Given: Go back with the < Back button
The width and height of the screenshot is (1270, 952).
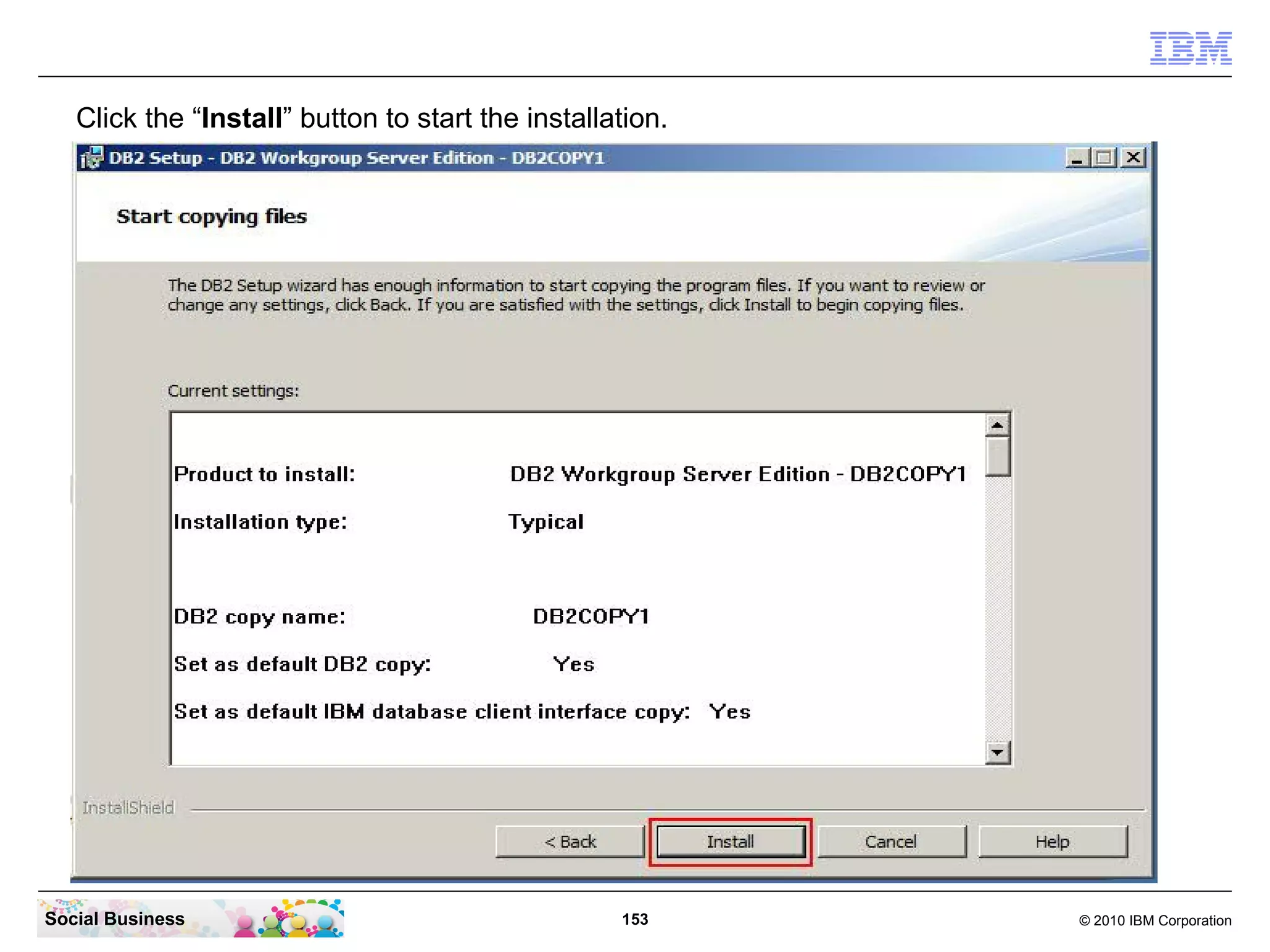Looking at the screenshot, I should [x=570, y=842].
